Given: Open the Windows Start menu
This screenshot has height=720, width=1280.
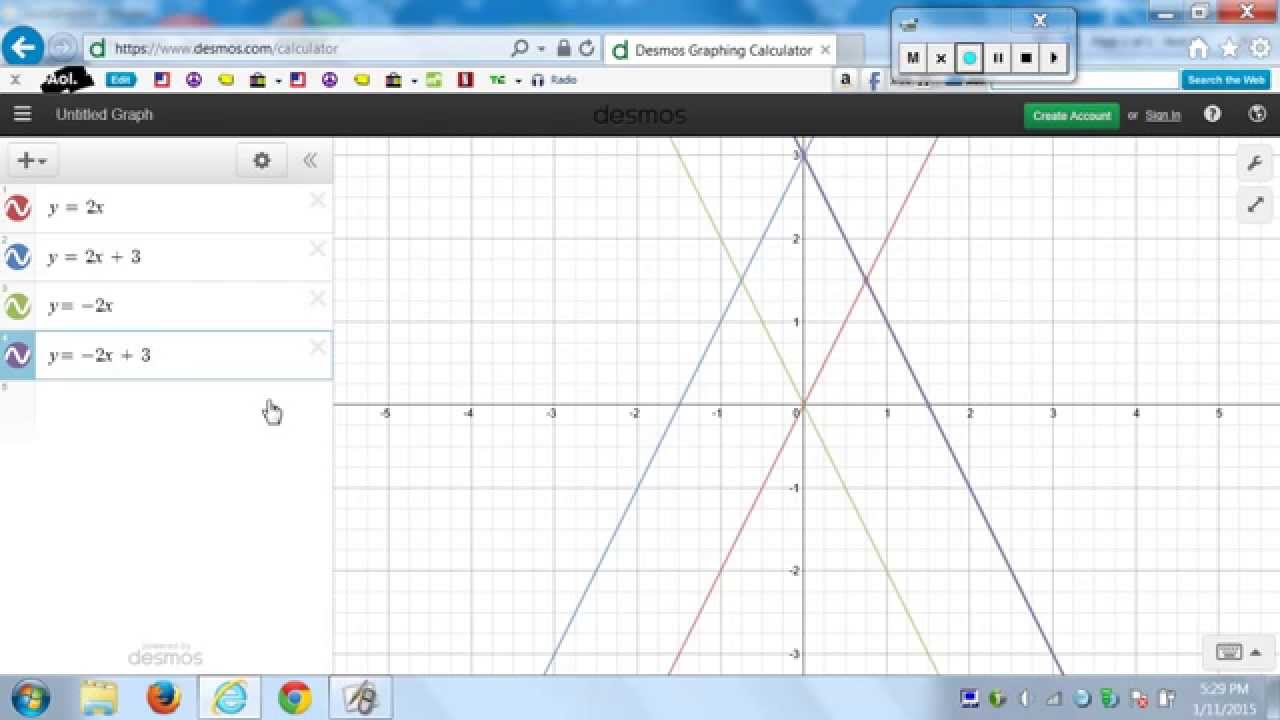Looking at the screenshot, I should [x=29, y=697].
